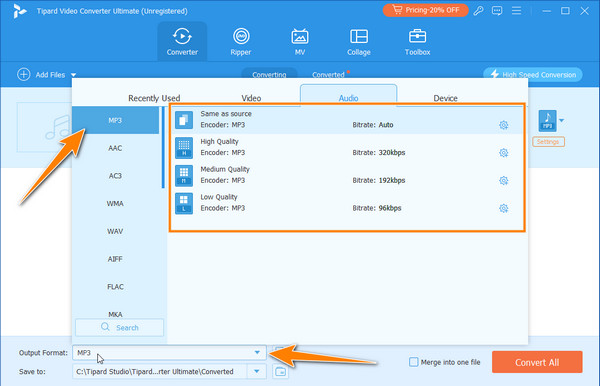Open the Collage module

[359, 41]
